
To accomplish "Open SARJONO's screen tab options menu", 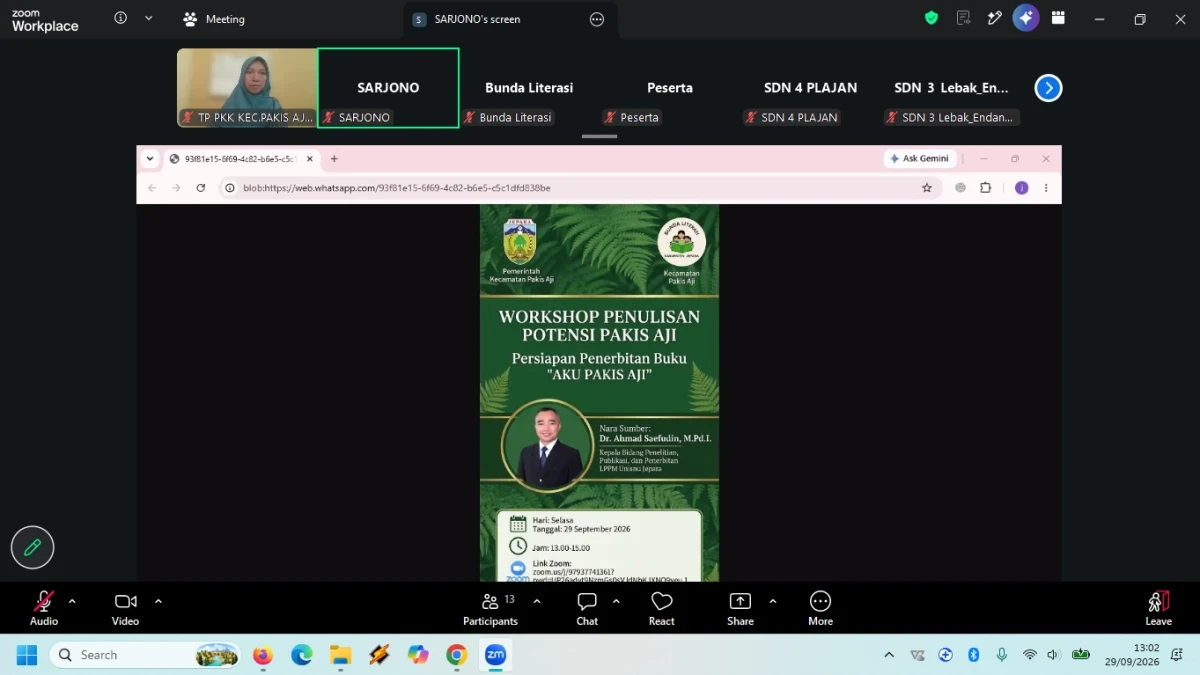I will pyautogui.click(x=597, y=19).
